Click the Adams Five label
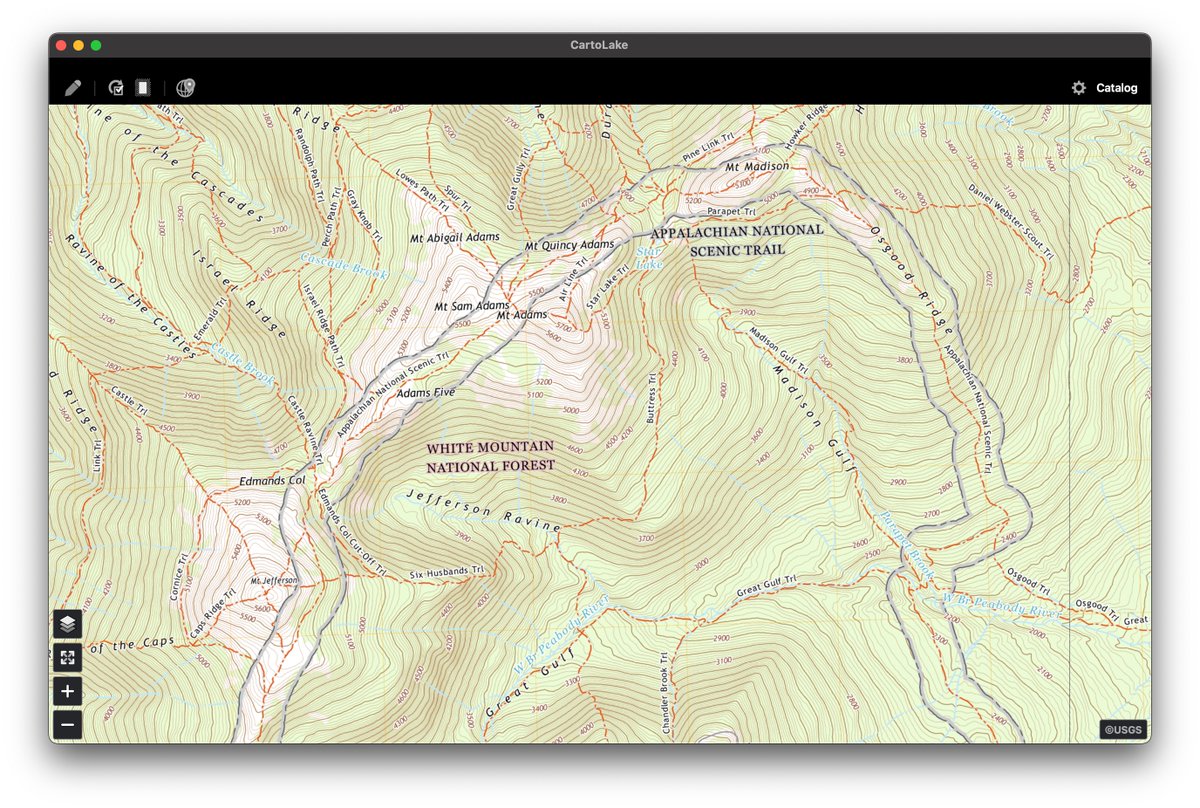Image resolution: width=1200 pixels, height=808 pixels. coord(425,394)
